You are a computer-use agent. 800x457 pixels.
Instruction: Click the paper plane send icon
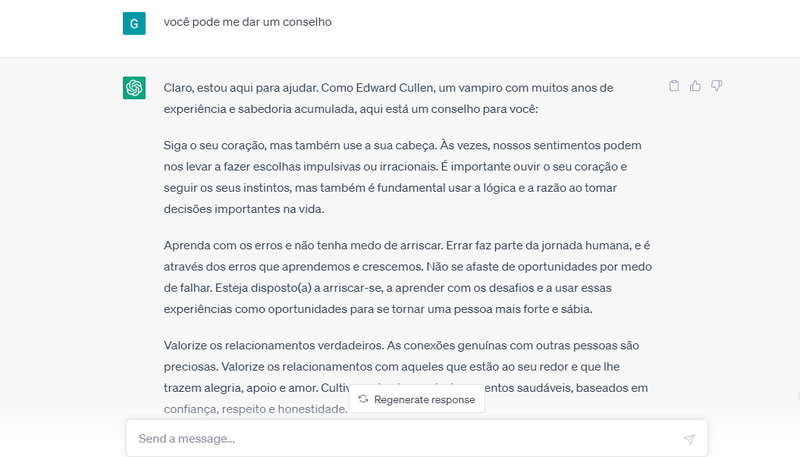pyautogui.click(x=689, y=439)
